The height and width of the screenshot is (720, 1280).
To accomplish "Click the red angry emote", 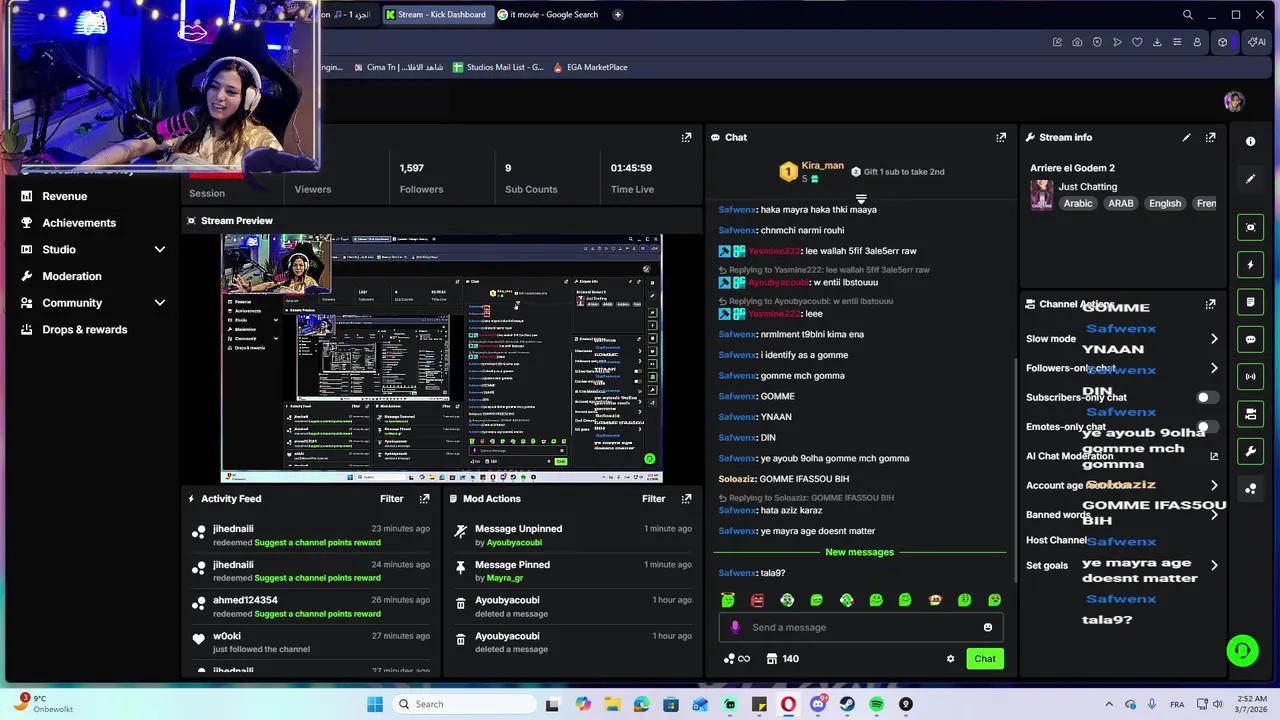I will point(757,600).
